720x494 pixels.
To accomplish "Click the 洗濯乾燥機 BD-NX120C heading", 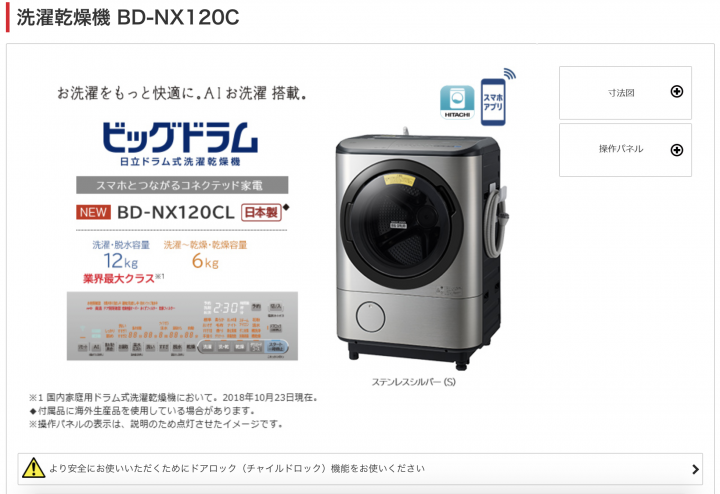I will [x=128, y=17].
